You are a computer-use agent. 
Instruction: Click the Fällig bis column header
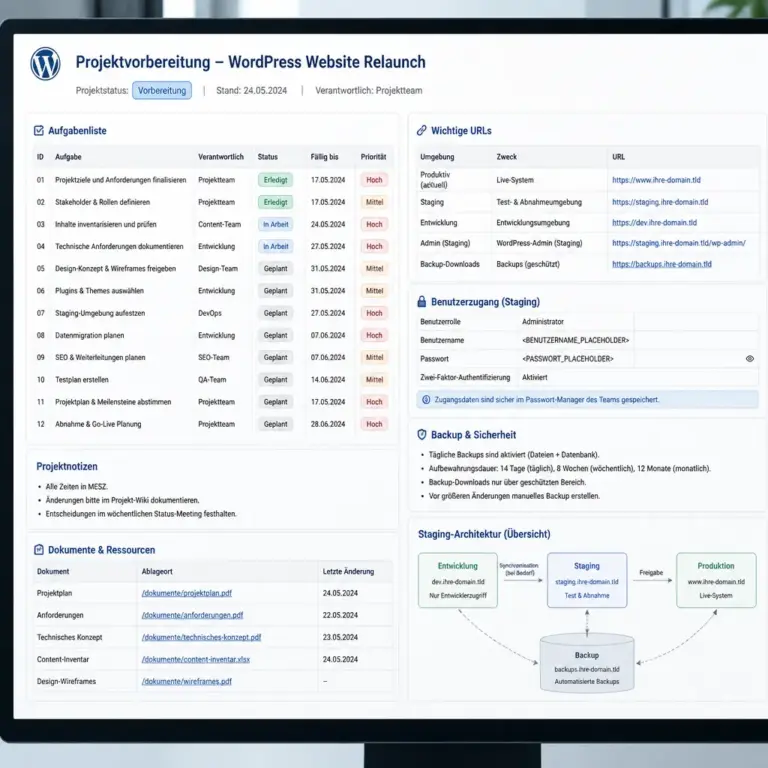(324, 157)
